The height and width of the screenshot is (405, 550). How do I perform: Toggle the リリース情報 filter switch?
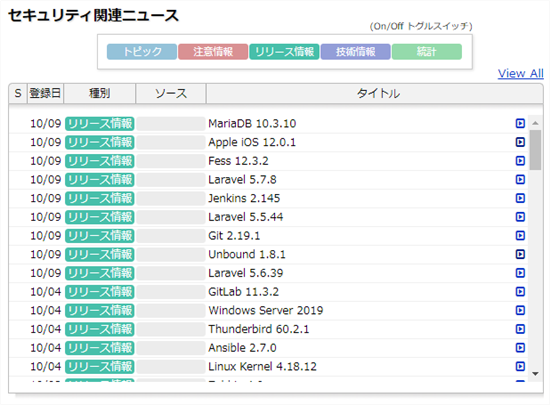pos(284,52)
